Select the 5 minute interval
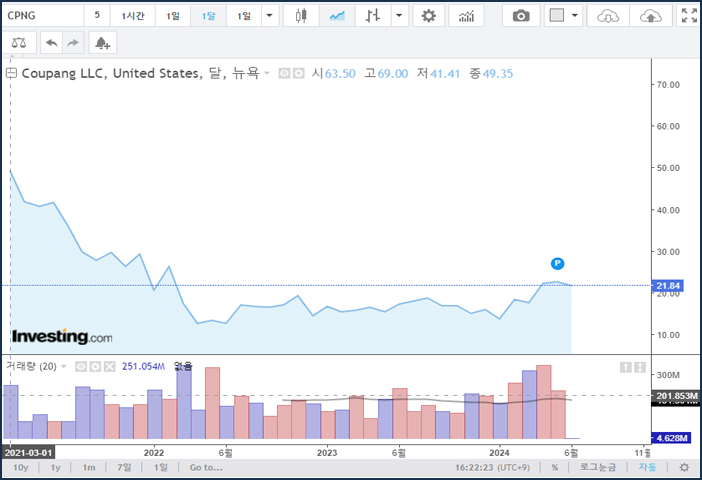The height and width of the screenshot is (480, 702). (x=97, y=16)
